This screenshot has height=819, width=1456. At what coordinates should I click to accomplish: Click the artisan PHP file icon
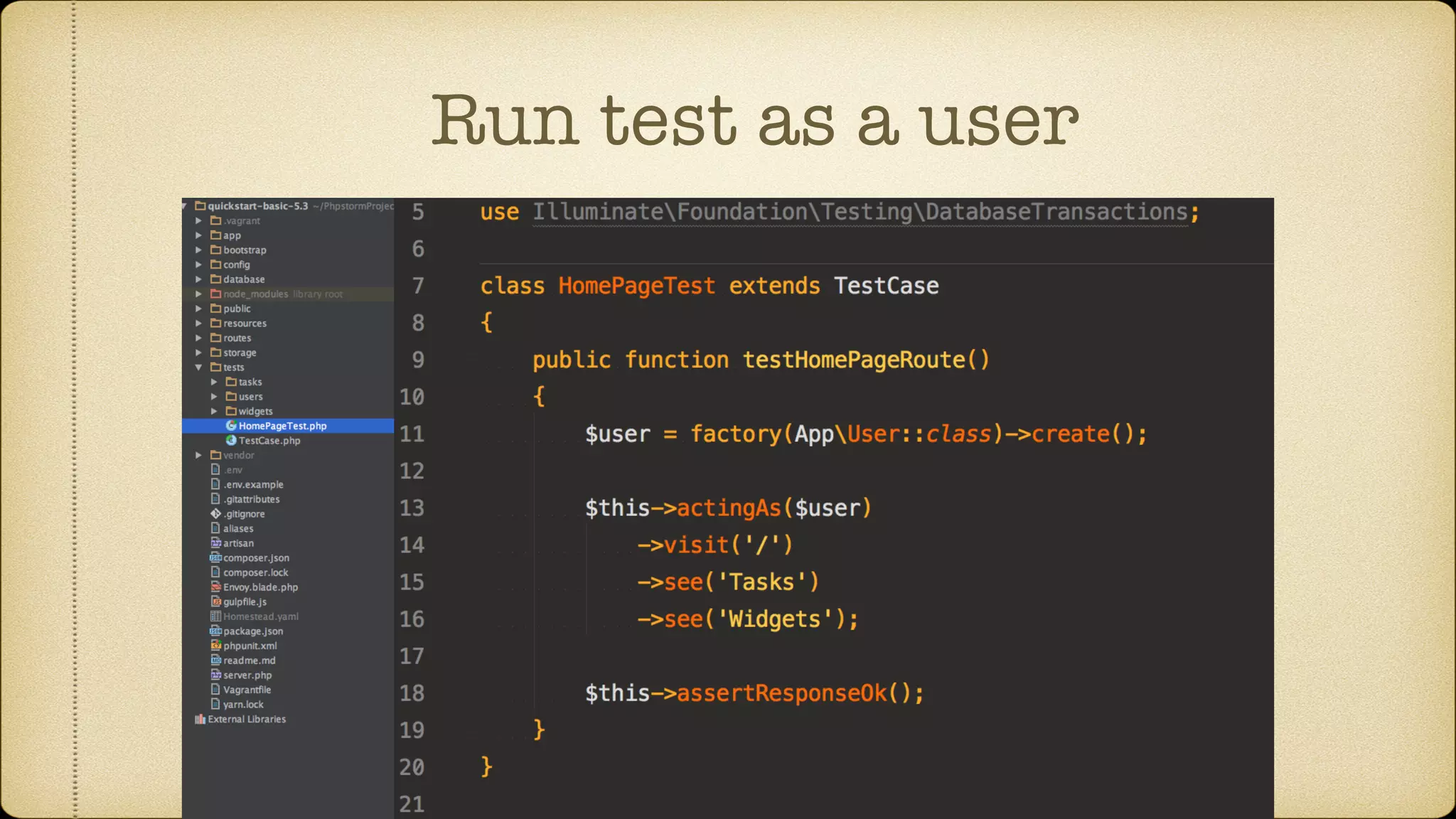coord(215,543)
